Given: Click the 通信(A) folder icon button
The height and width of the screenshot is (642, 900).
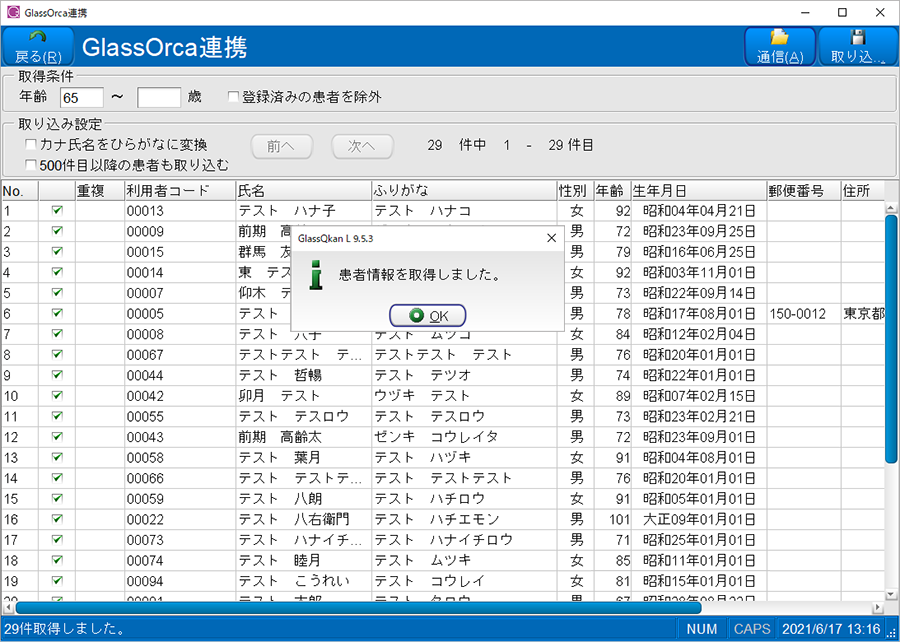Looking at the screenshot, I should (x=779, y=46).
